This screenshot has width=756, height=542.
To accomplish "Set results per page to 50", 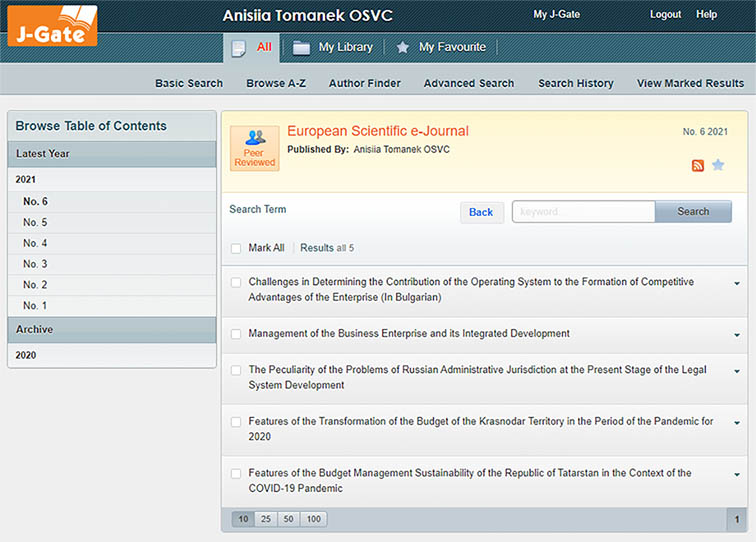I will tap(289, 519).
